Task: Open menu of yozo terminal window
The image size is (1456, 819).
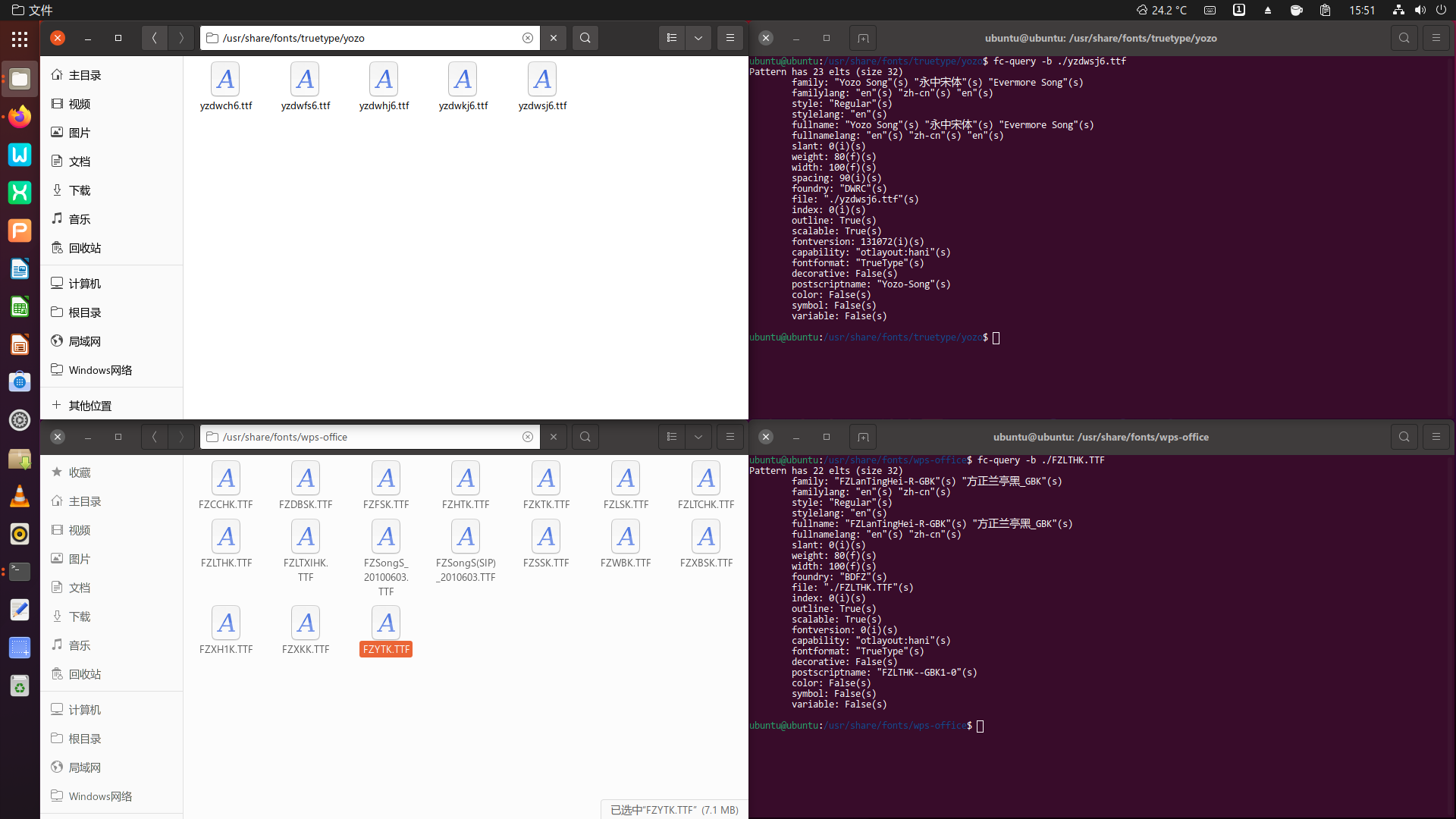Action: tap(1436, 38)
